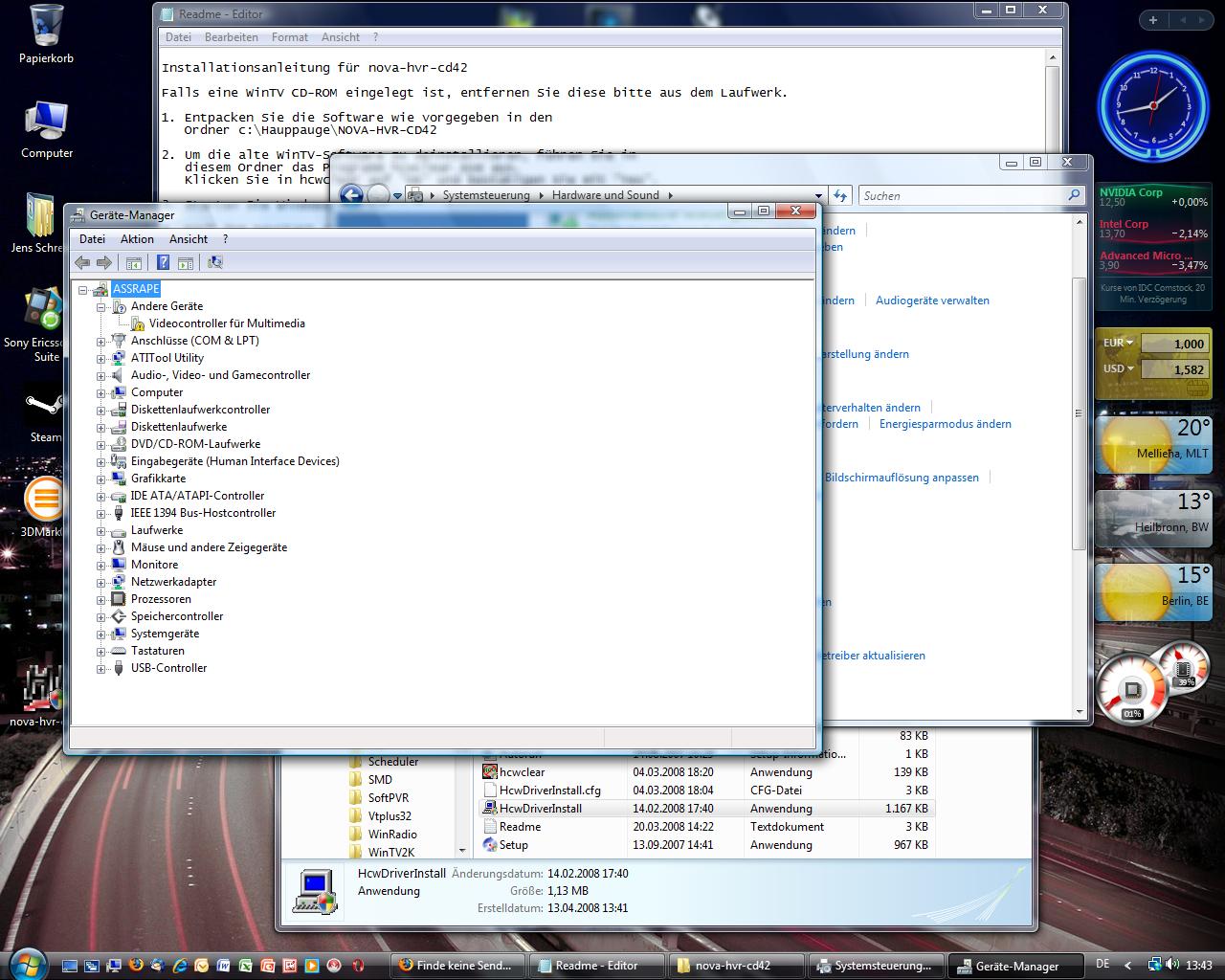Click the Energiesparmodus ändern link
This screenshot has width=1225, height=980.
click(x=946, y=424)
